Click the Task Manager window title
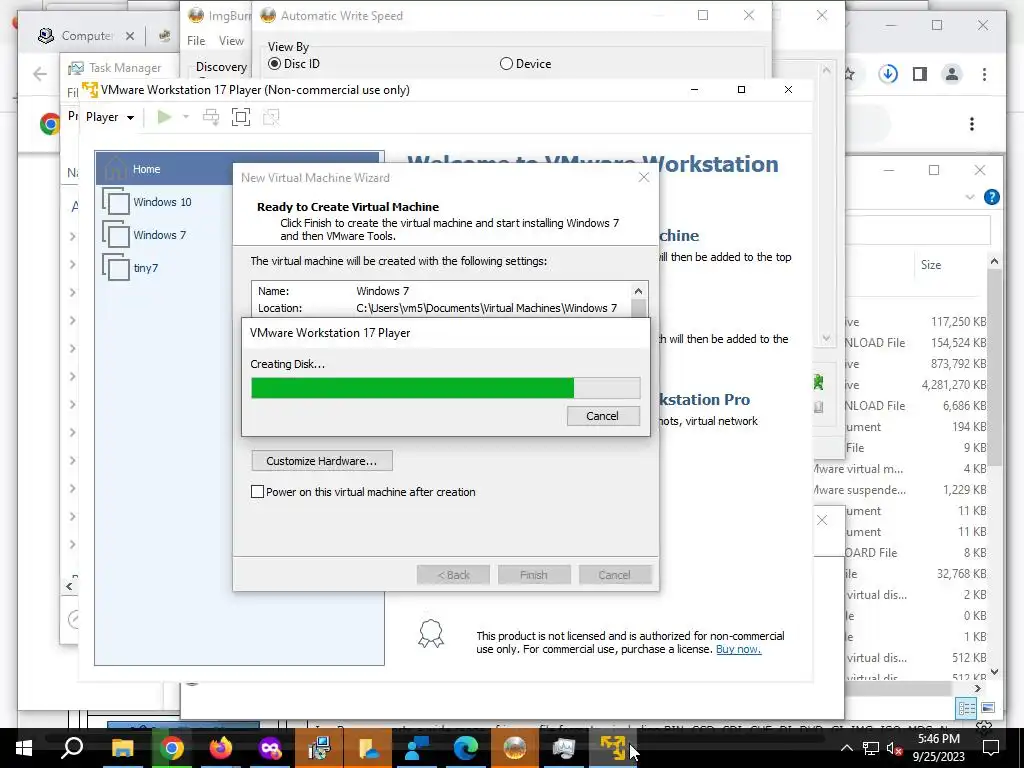The width and height of the screenshot is (1024, 768). [x=125, y=68]
